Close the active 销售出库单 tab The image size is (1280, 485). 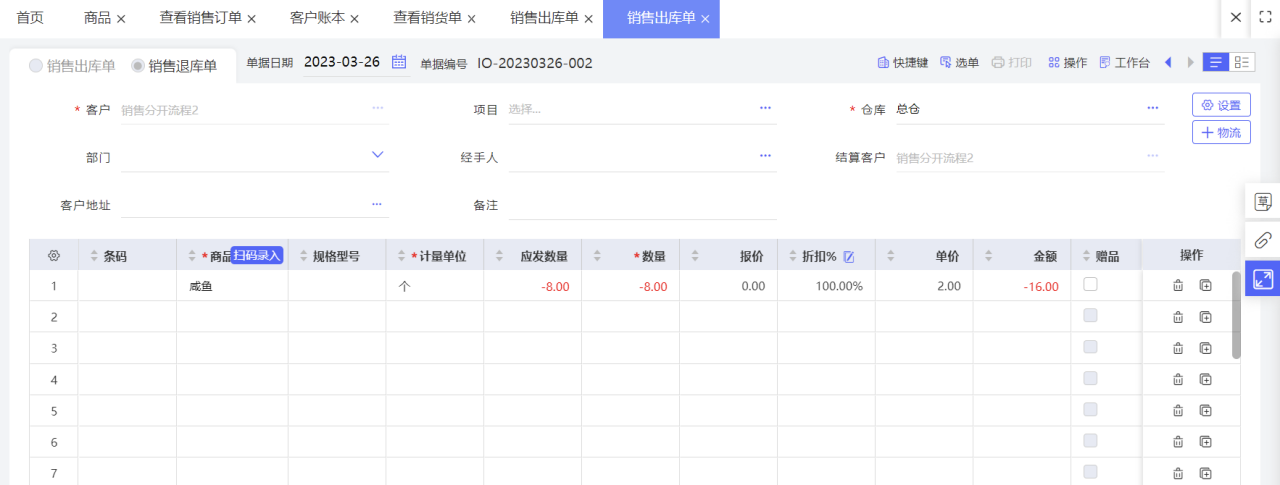705,19
